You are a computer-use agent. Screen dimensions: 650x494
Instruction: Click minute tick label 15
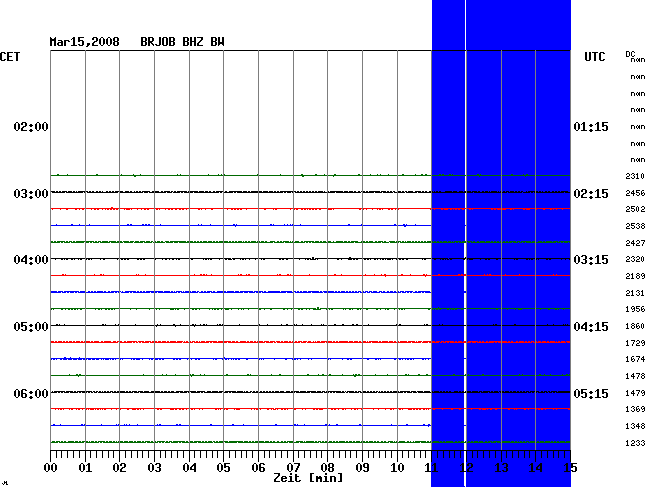click(x=570, y=468)
